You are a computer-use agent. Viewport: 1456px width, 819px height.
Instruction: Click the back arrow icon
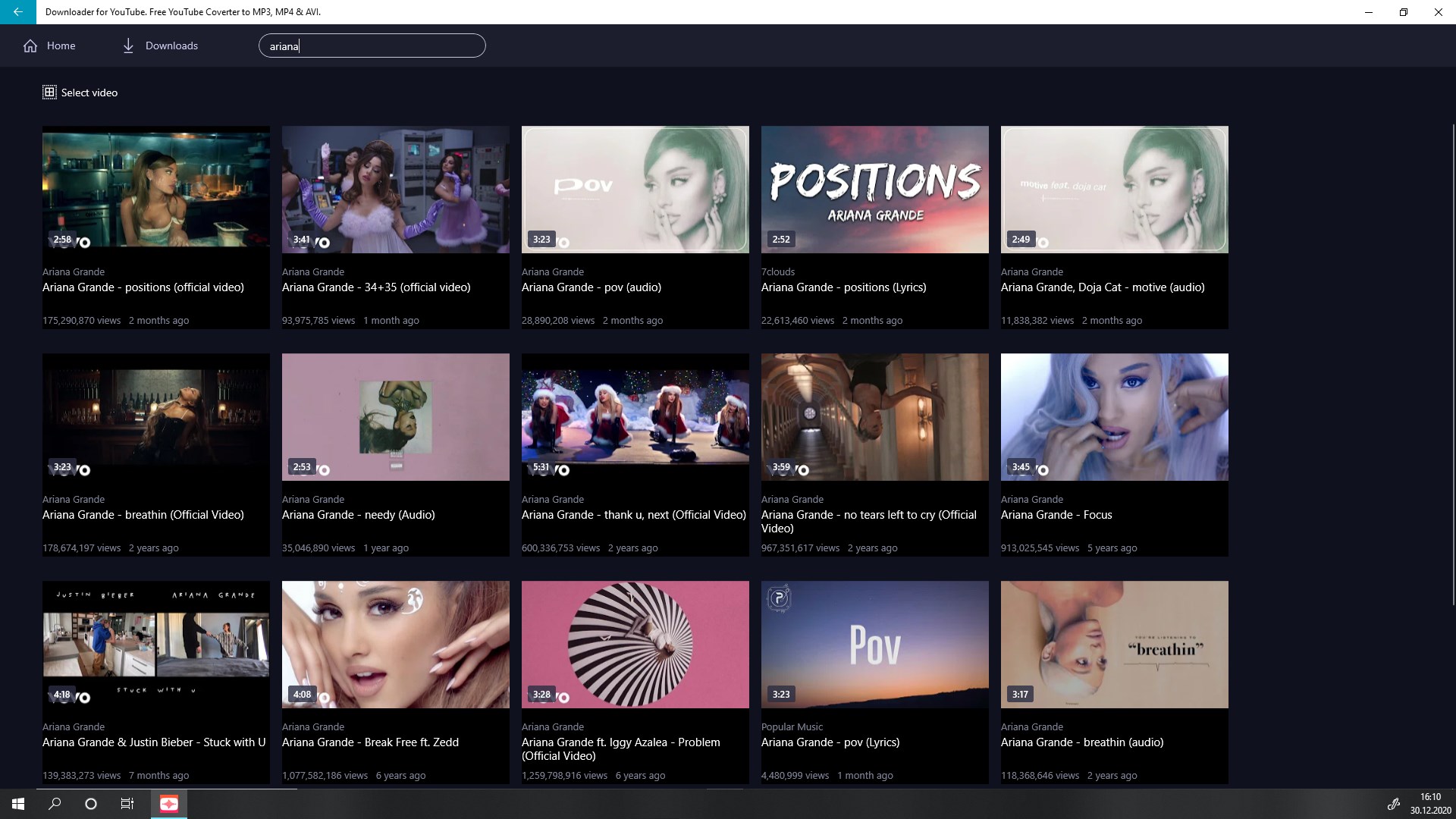point(17,12)
